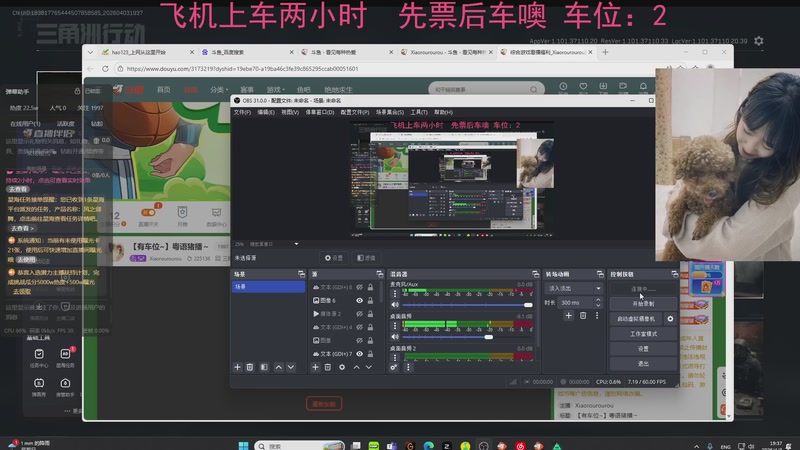Move scene down in OBS Scenes panel
800x450 pixels.
[291, 367]
